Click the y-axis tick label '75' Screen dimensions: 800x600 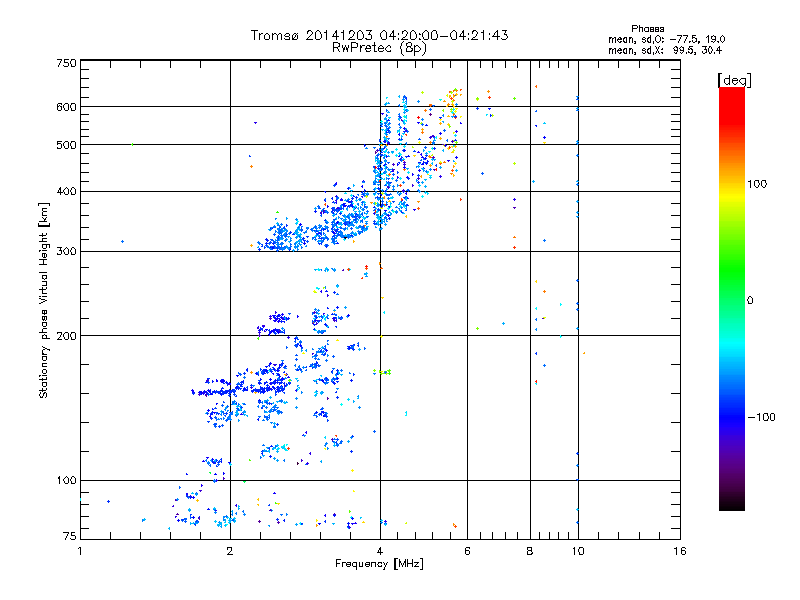pyautogui.click(x=70, y=536)
